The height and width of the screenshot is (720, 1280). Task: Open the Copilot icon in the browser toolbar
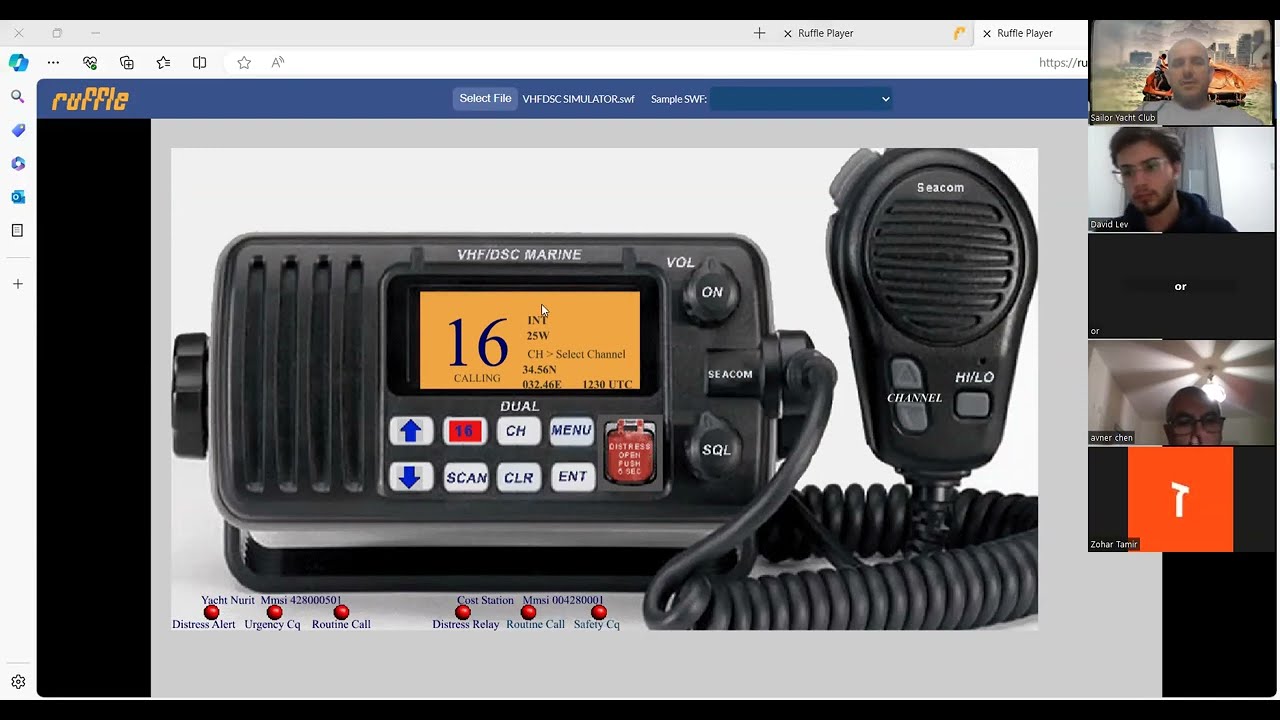(x=18, y=62)
